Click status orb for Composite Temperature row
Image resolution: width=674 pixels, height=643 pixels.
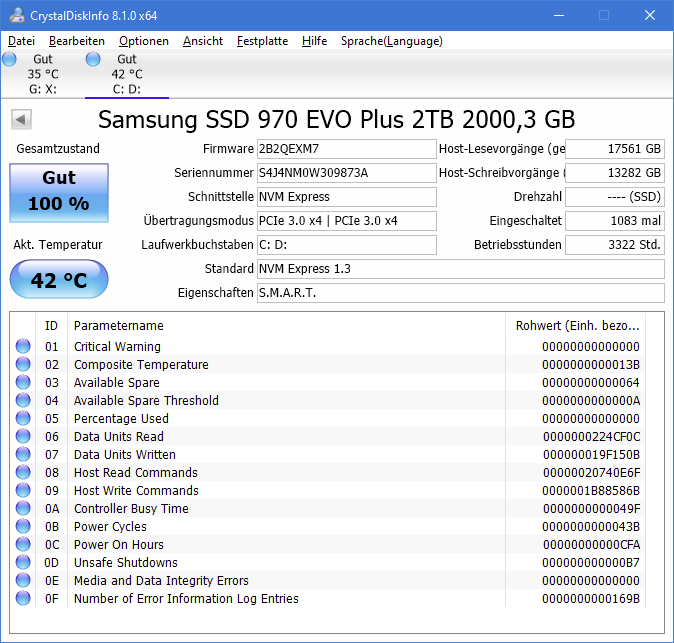(x=23, y=364)
